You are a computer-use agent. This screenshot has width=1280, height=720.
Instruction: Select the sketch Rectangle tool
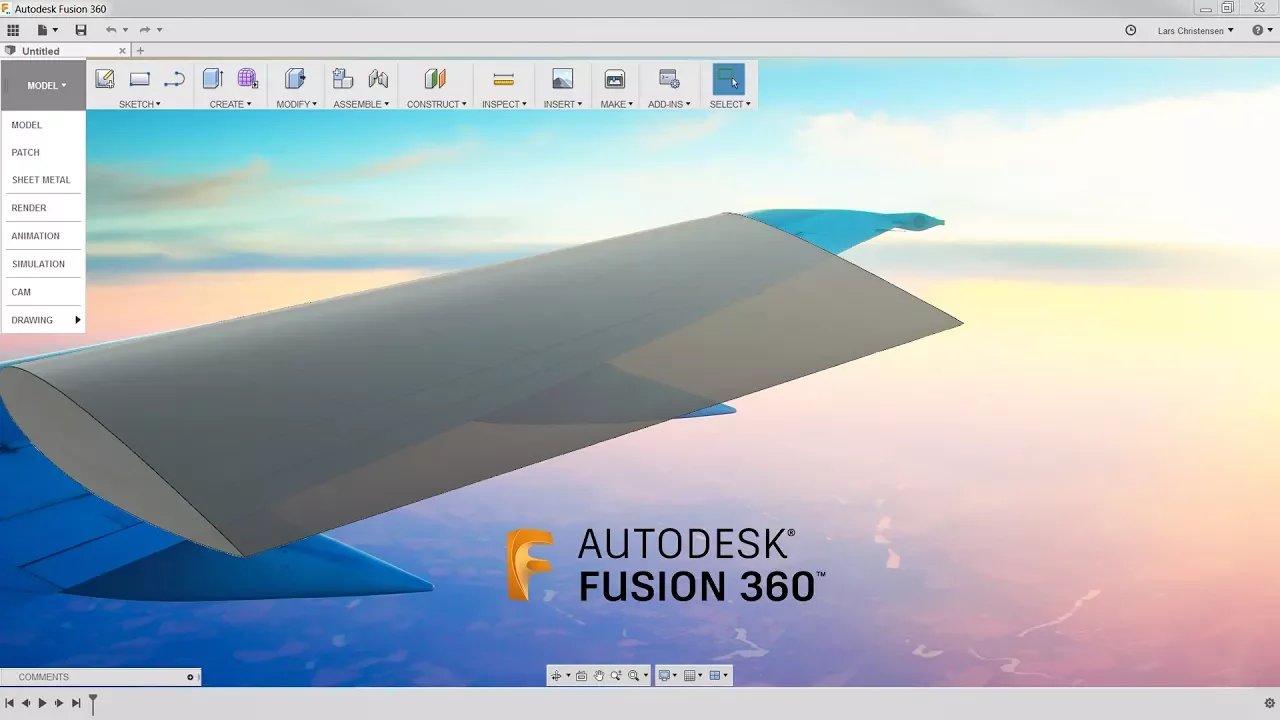tap(140, 79)
